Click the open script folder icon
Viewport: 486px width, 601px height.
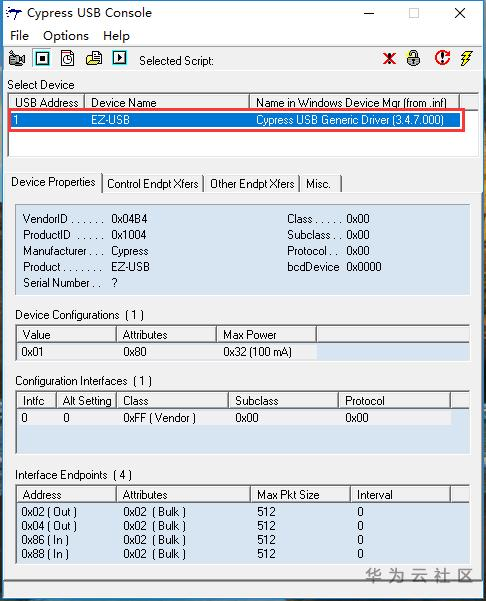click(94, 59)
